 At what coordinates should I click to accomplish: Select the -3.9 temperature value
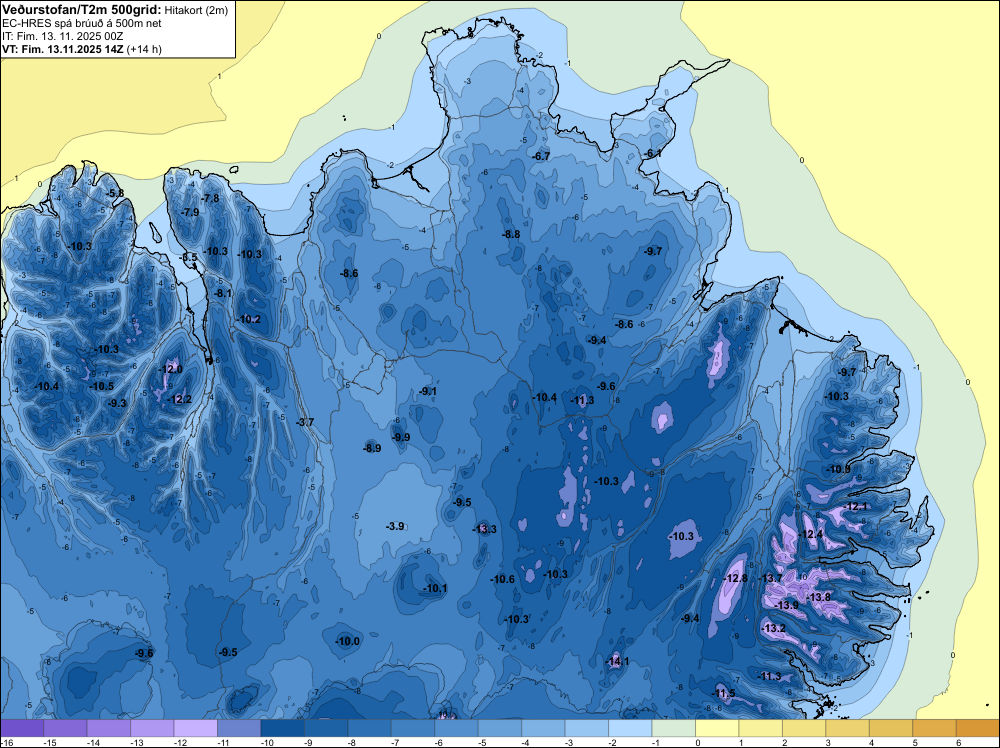tap(395, 527)
